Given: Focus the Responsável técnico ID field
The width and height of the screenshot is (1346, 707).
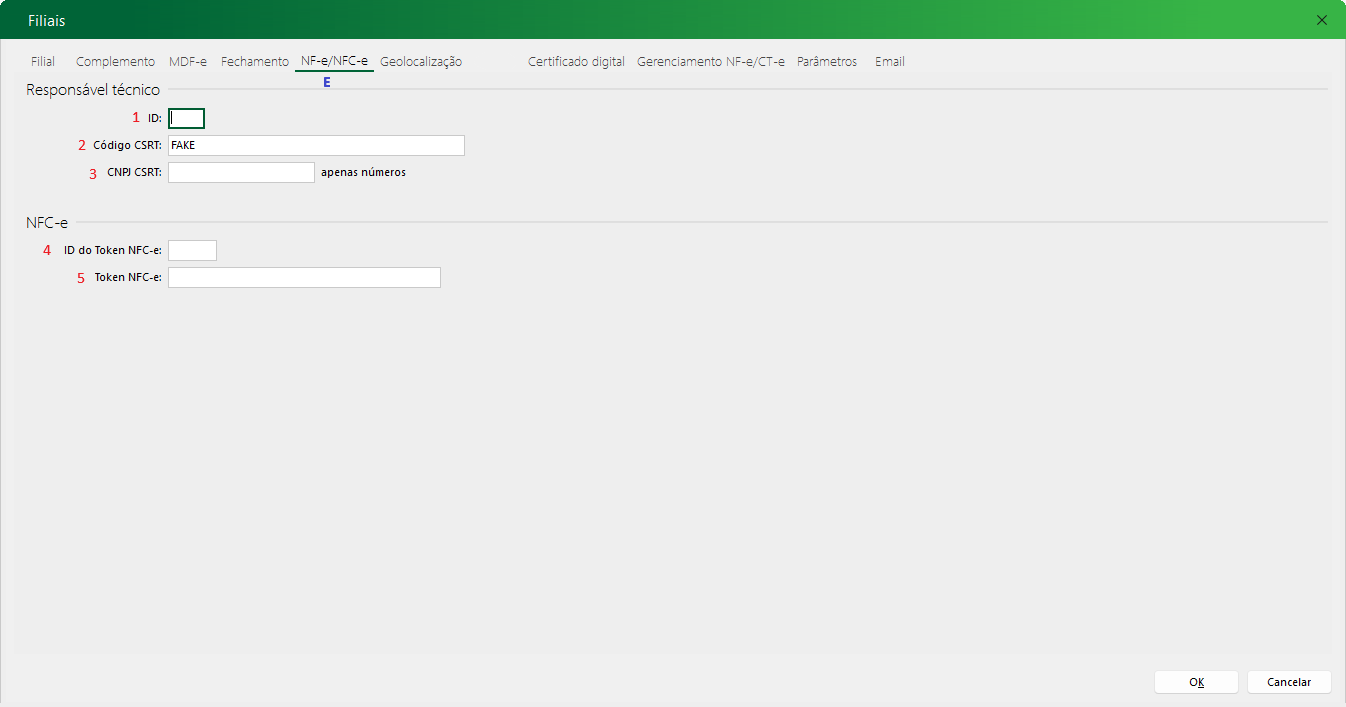Looking at the screenshot, I should coord(187,118).
